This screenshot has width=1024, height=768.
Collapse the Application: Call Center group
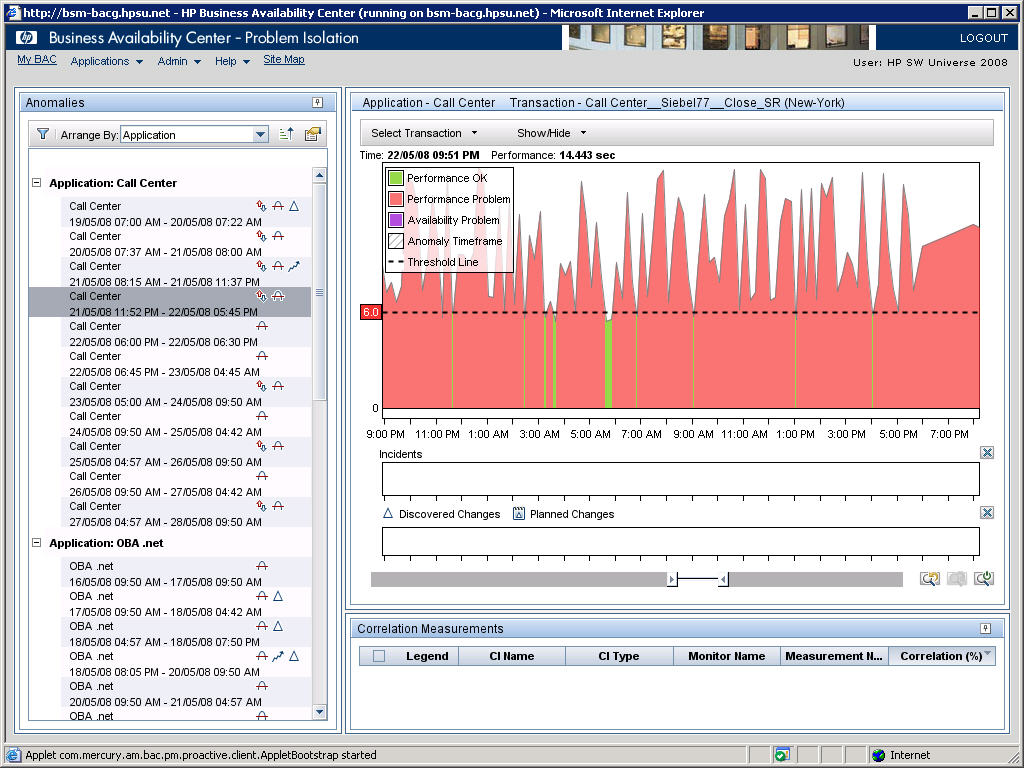[37, 183]
